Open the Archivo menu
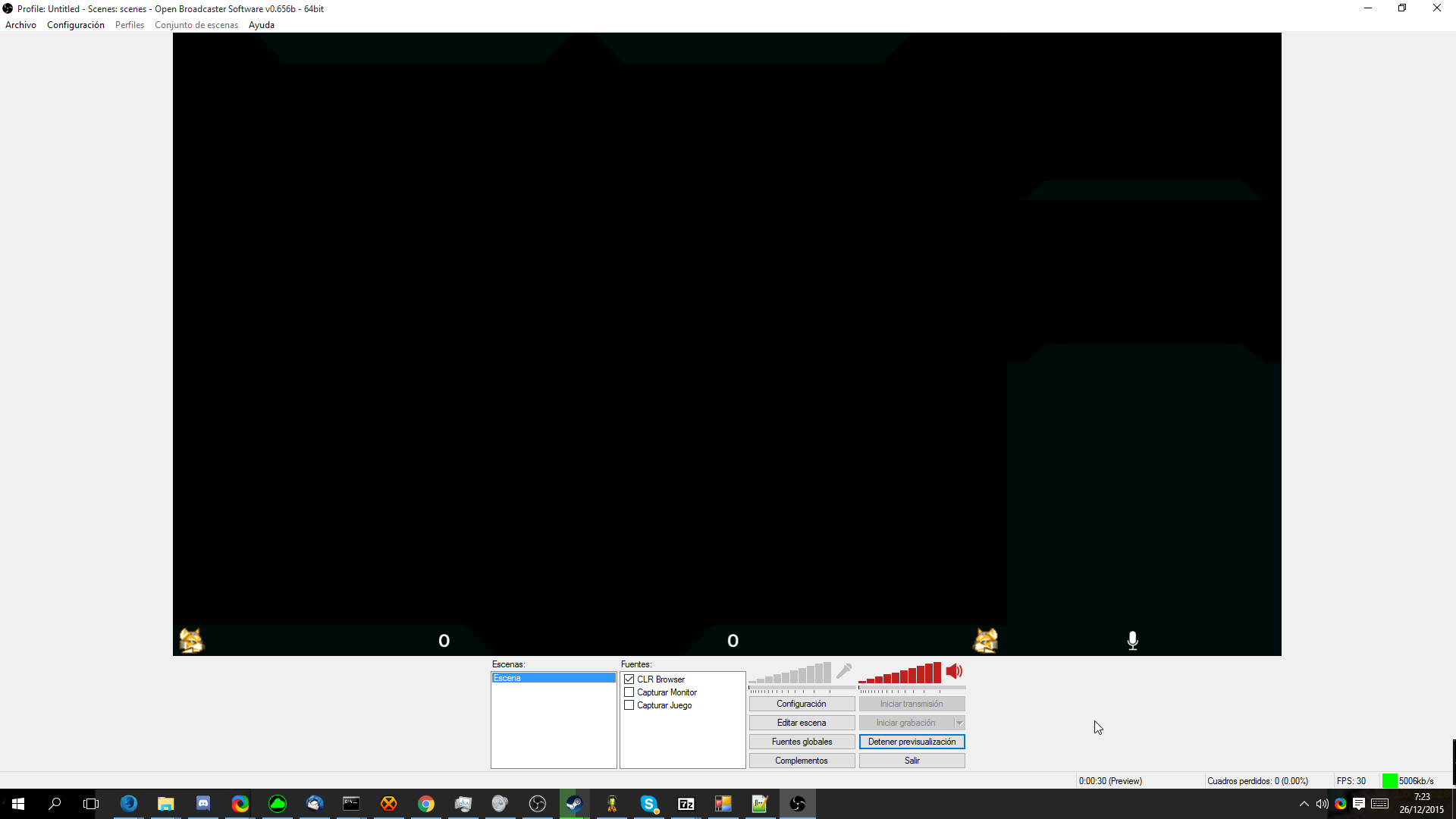This screenshot has height=819, width=1456. point(20,25)
